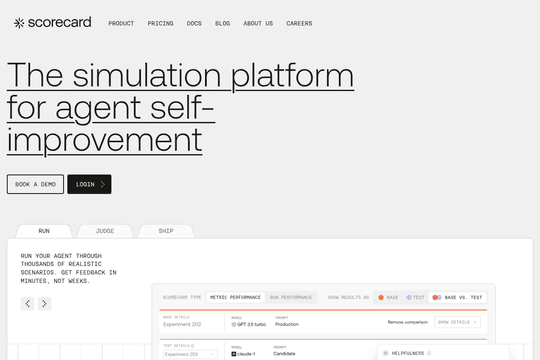Image resolution: width=540 pixels, height=360 pixels.
Task: Open the Careers navigation link
Action: tap(299, 23)
